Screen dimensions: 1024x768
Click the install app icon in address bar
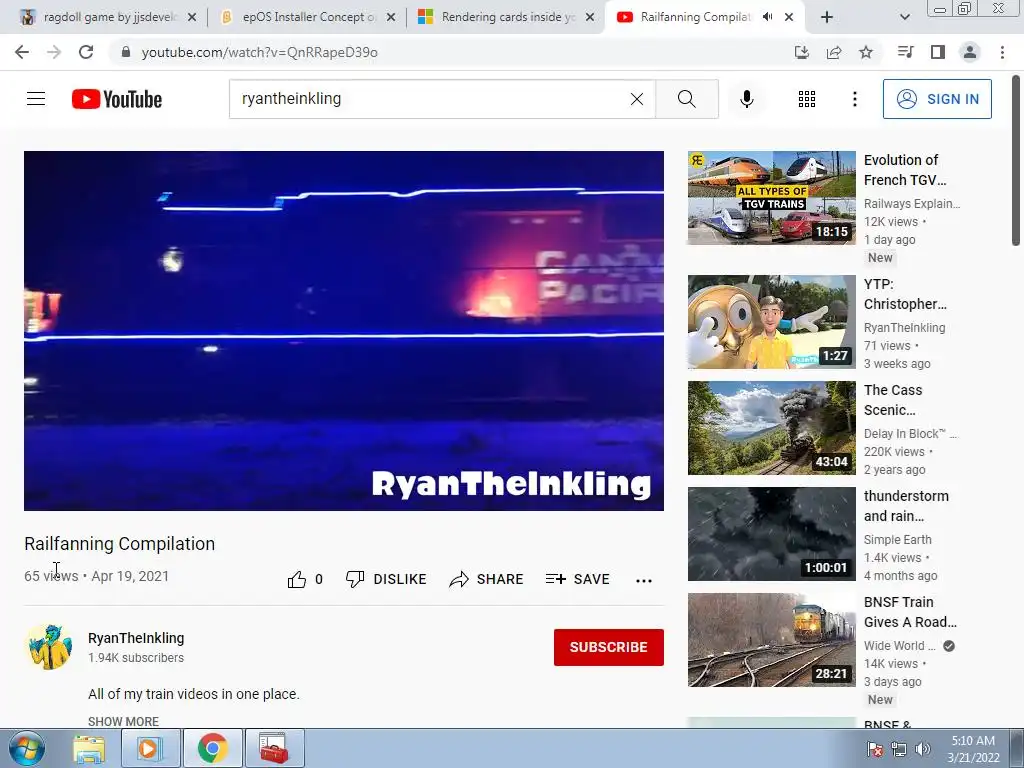[x=801, y=52]
